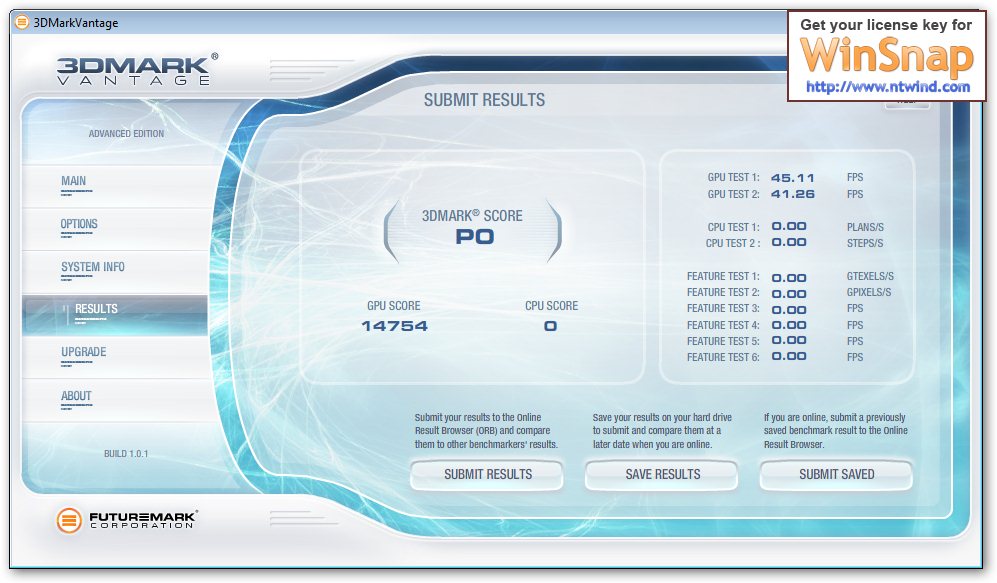Click the SUBMIT RESULTS page heading

click(x=485, y=100)
